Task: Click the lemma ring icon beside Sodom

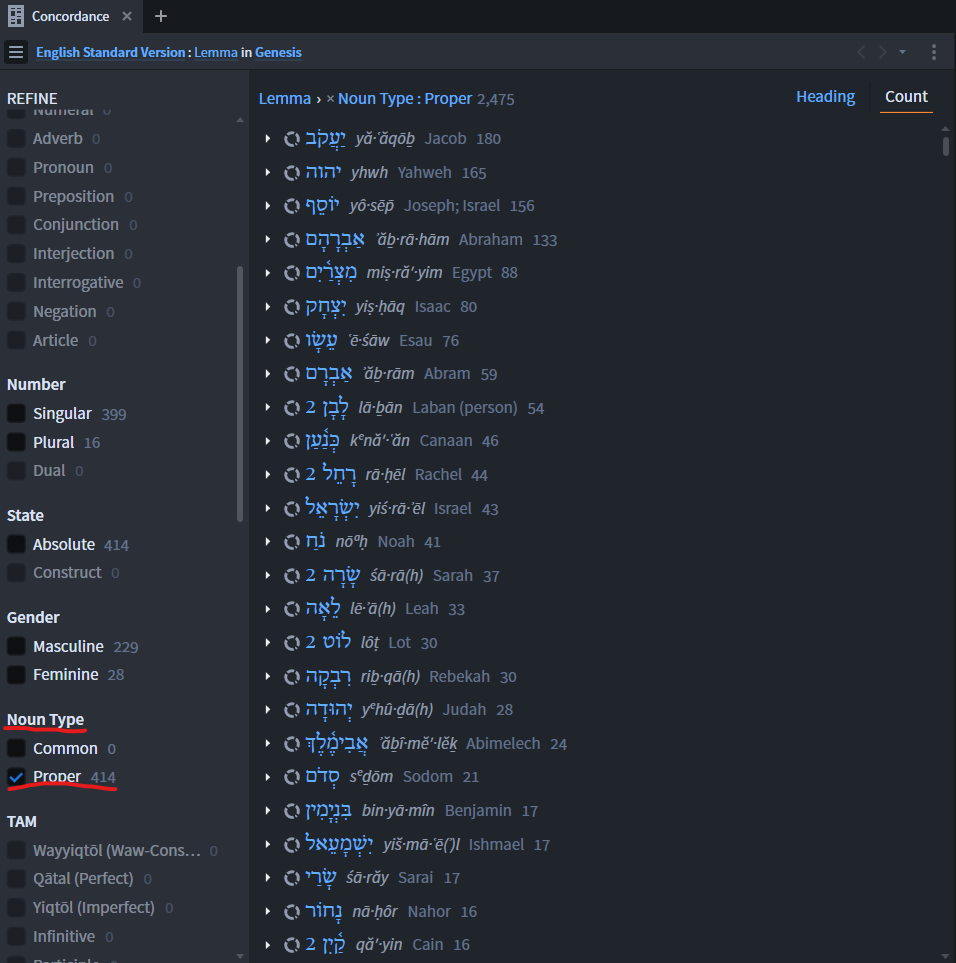Action: coord(292,777)
